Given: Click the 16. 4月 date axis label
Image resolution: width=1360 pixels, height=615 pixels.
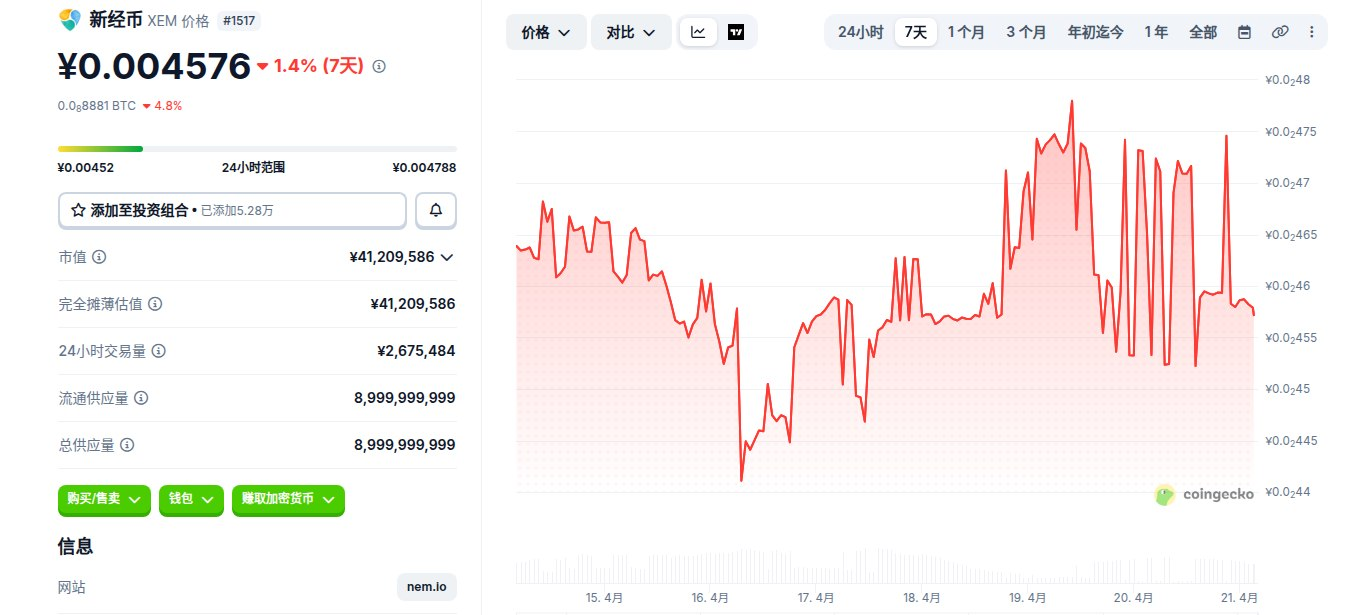Looking at the screenshot, I should pos(710,598).
